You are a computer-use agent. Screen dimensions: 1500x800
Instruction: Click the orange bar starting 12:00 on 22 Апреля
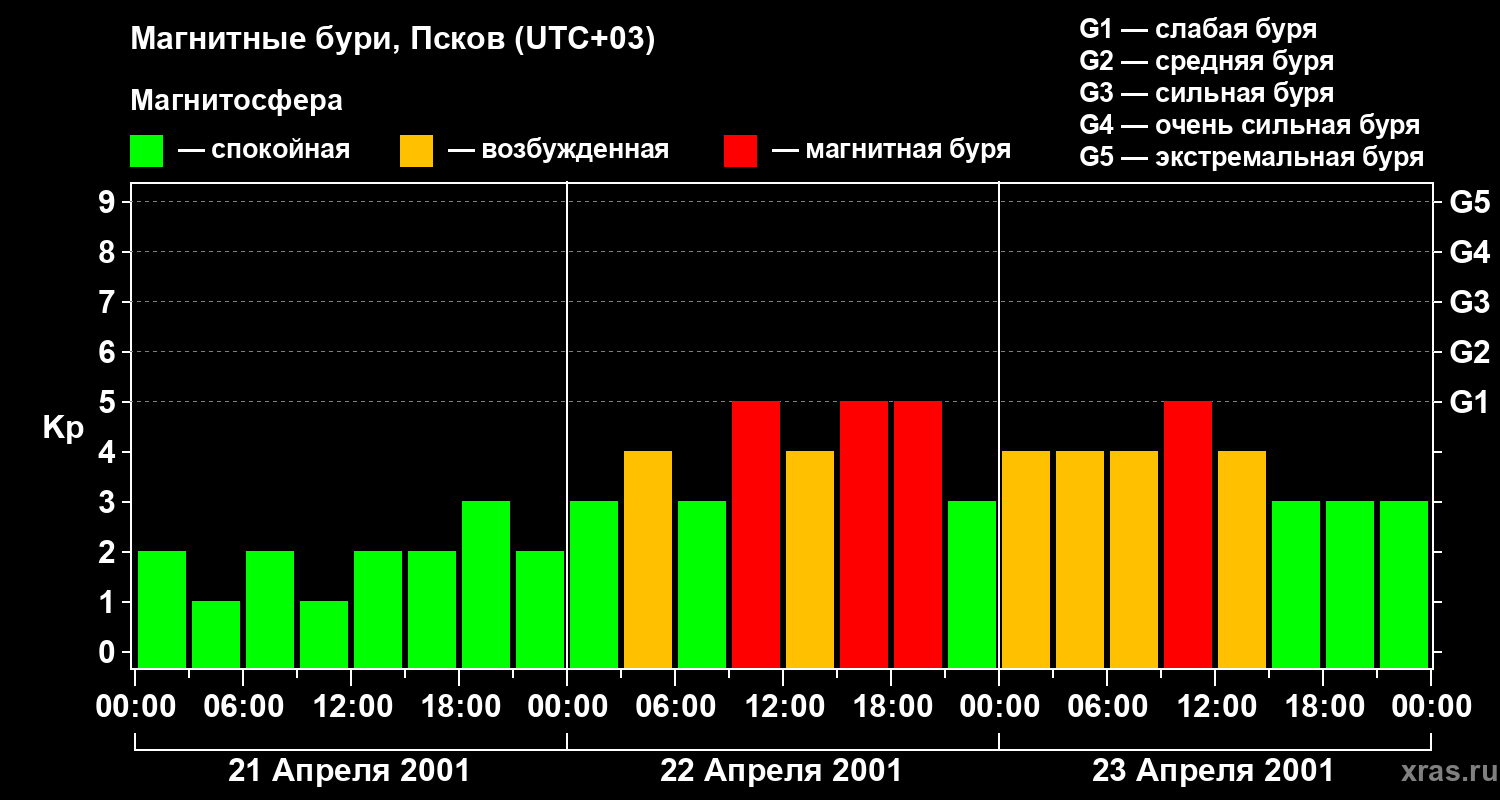[810, 559]
